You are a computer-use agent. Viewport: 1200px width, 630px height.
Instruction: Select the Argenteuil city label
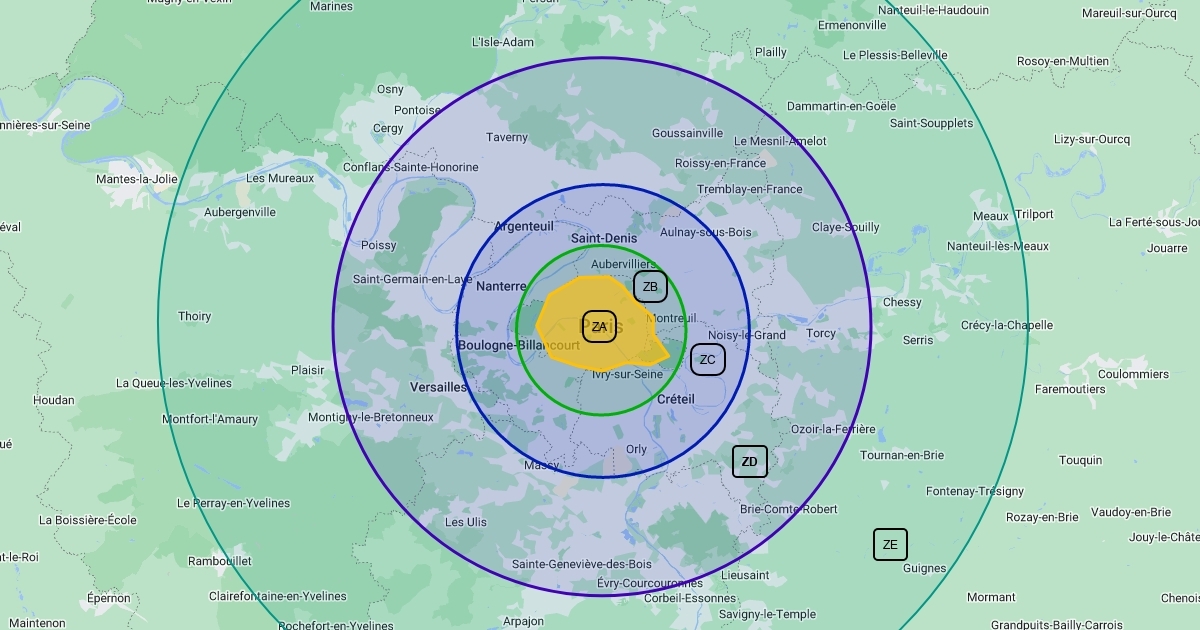[x=523, y=227]
